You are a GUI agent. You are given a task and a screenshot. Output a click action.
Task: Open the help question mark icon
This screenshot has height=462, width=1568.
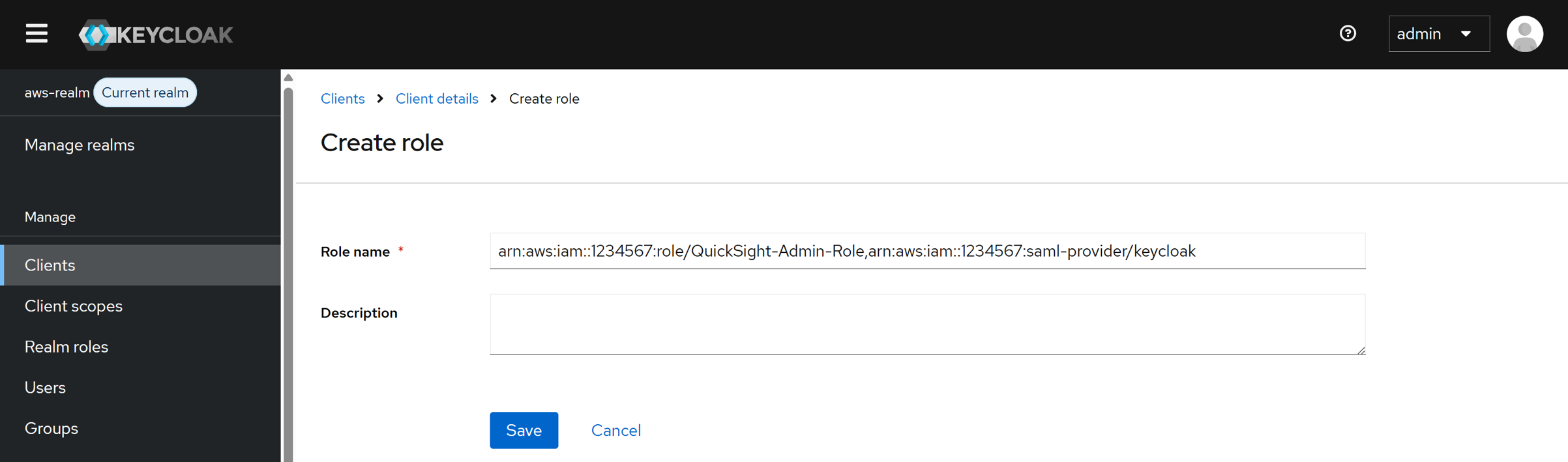click(1348, 33)
